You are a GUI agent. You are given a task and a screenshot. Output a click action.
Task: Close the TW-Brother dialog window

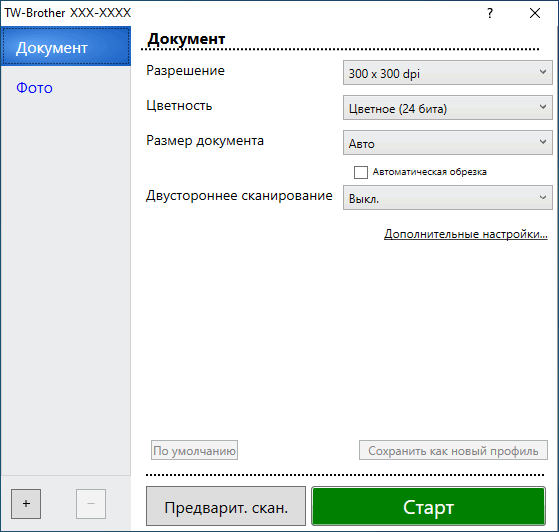[534, 13]
